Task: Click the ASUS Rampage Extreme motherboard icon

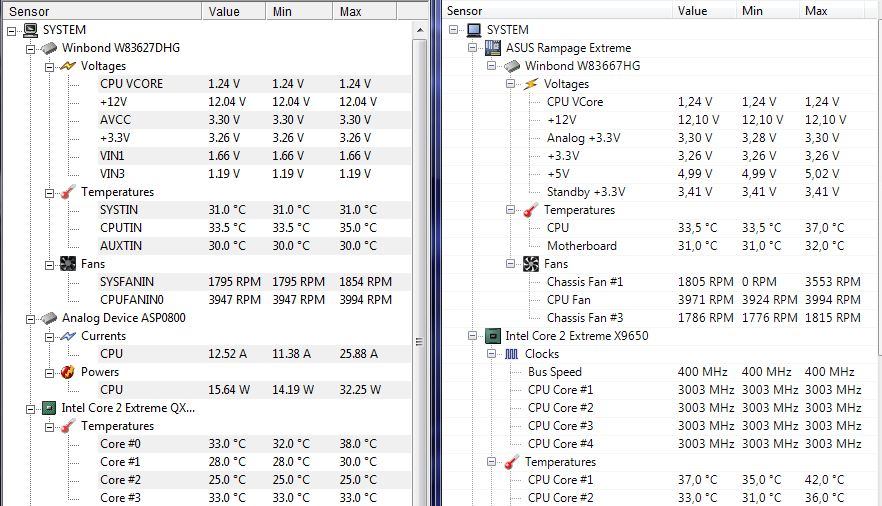Action: [x=493, y=48]
